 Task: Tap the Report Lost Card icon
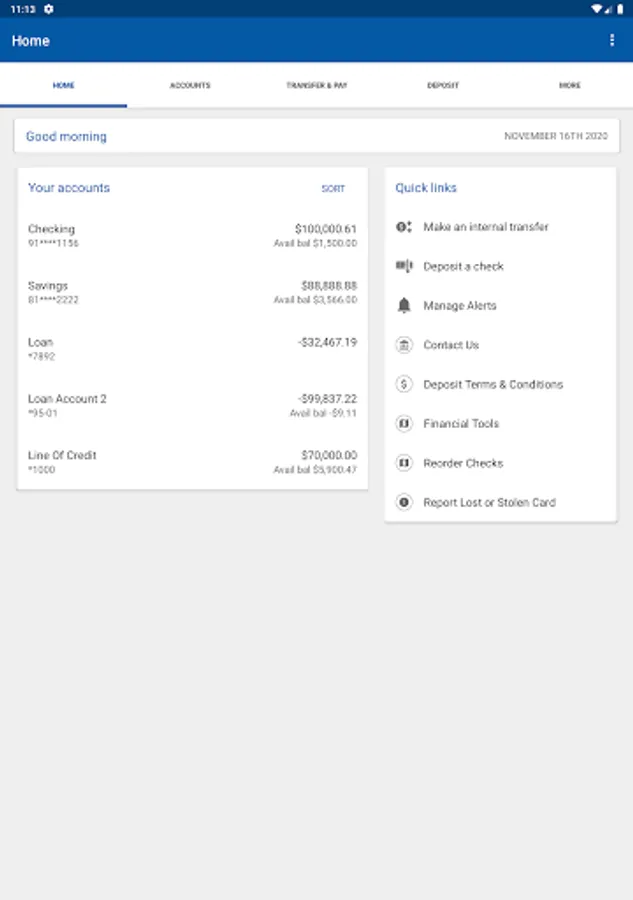pos(404,502)
